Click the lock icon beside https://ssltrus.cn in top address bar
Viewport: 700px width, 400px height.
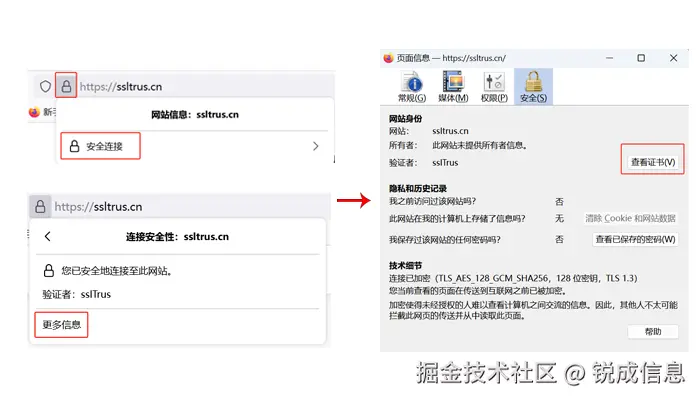pos(66,86)
